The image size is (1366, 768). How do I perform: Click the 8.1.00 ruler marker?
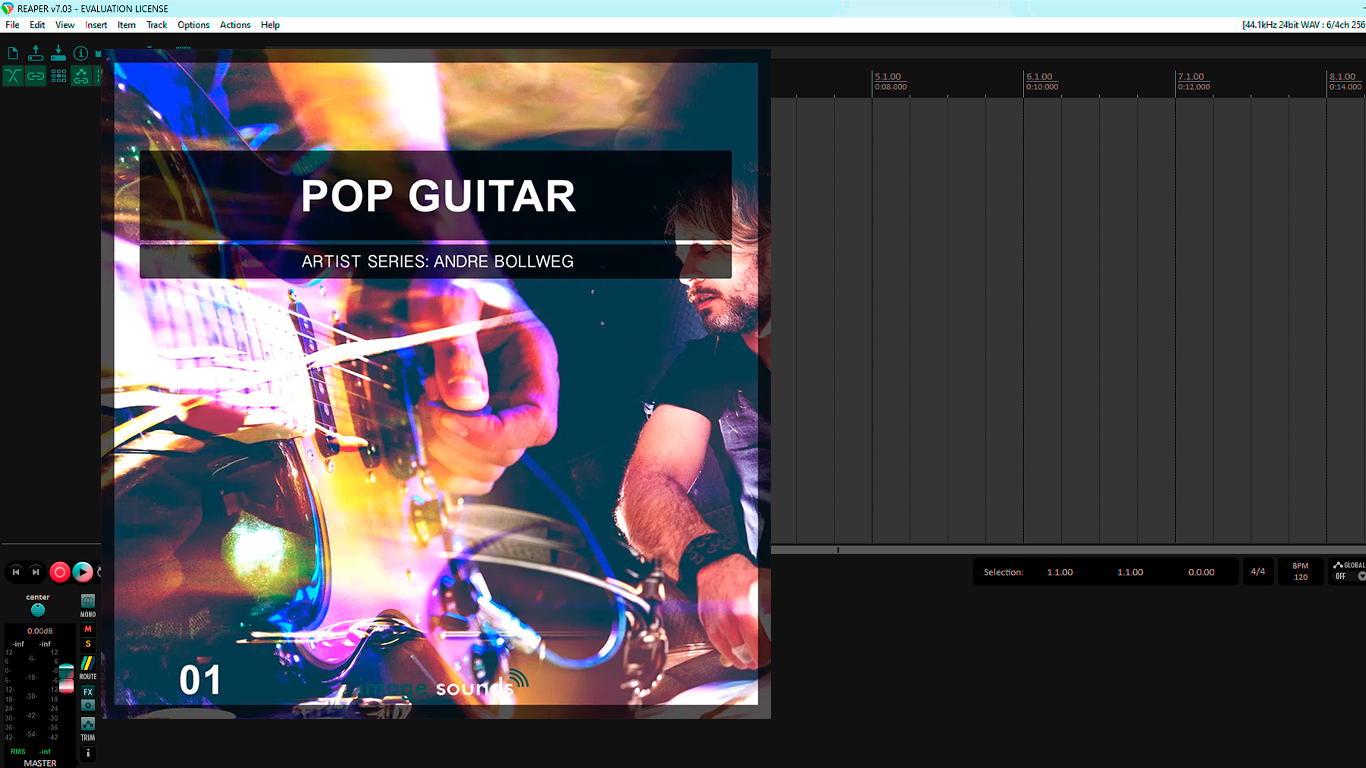click(1342, 76)
